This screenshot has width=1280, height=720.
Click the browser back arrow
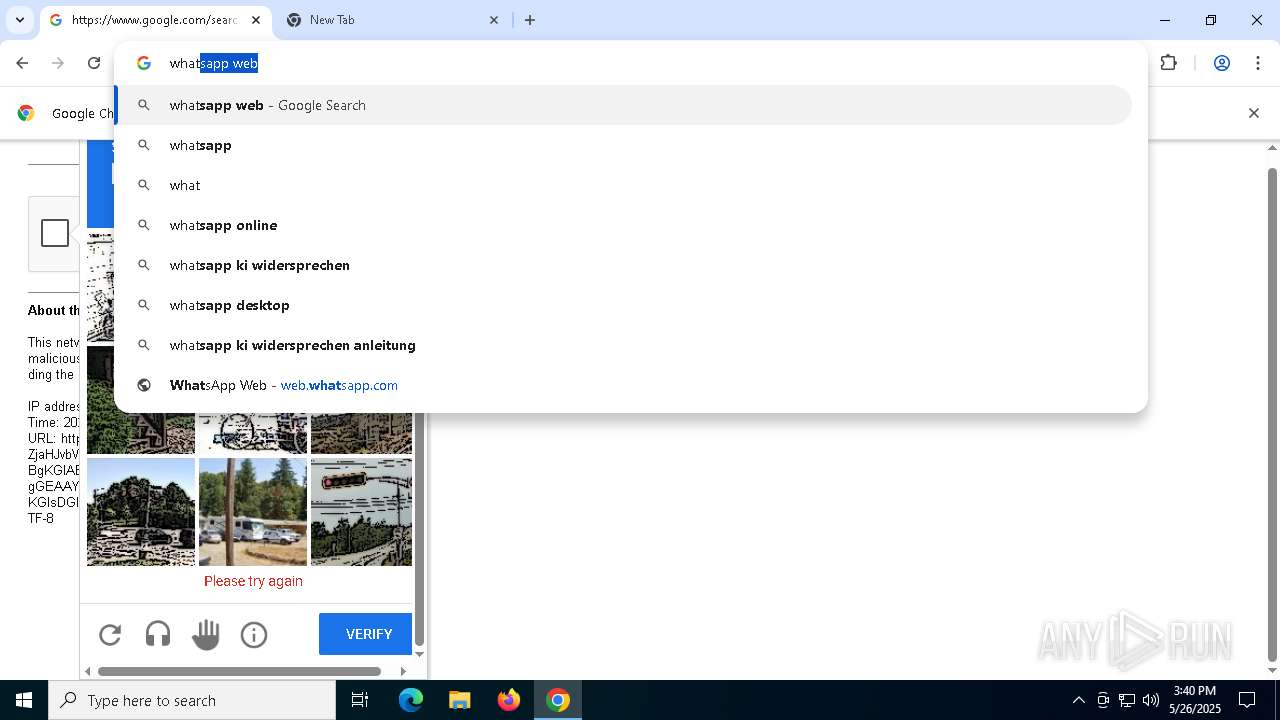tap(22, 63)
